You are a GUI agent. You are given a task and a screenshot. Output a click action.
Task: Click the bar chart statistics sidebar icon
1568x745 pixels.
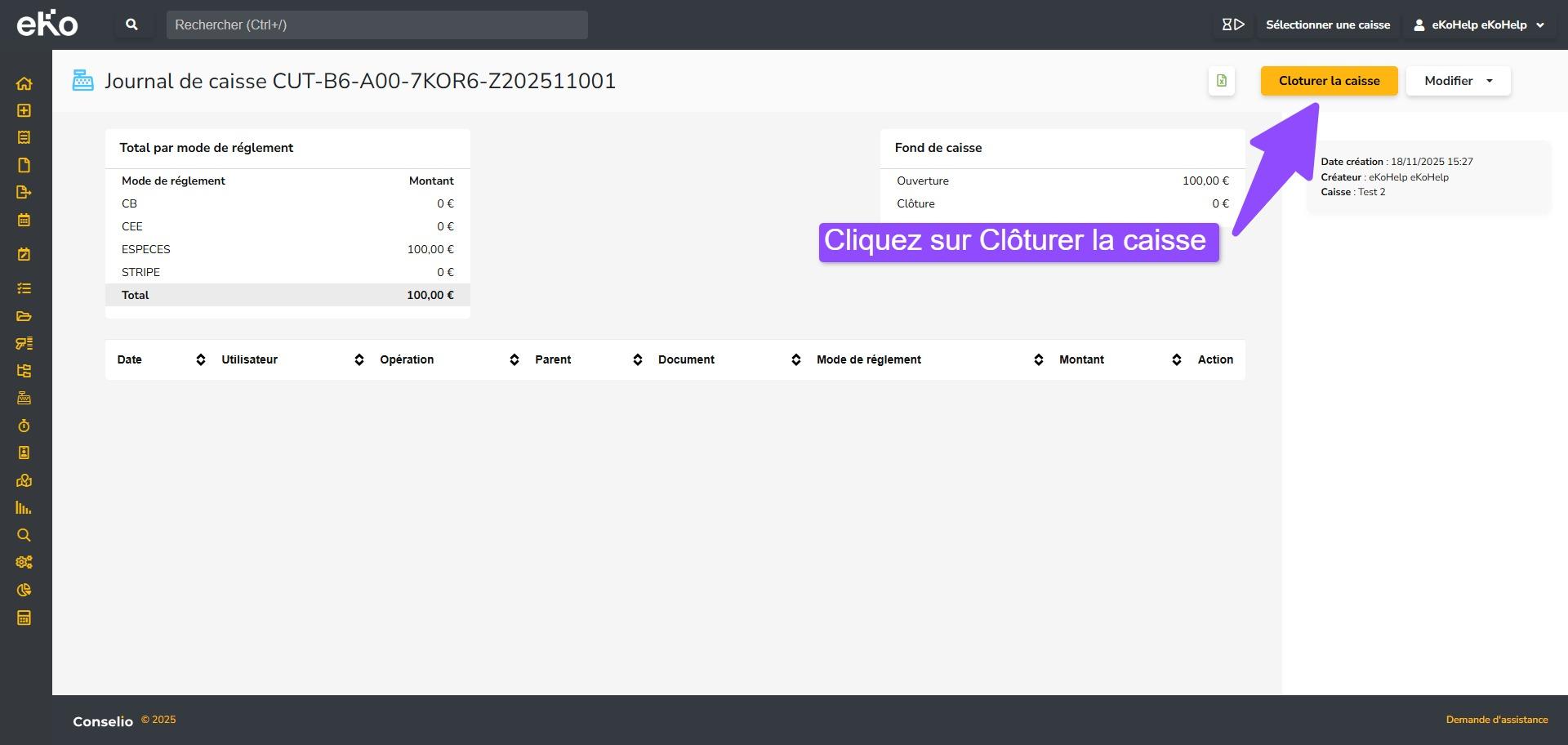24,507
